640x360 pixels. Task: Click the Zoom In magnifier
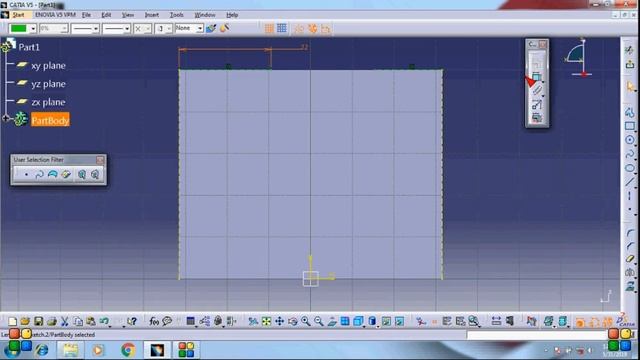305,322
